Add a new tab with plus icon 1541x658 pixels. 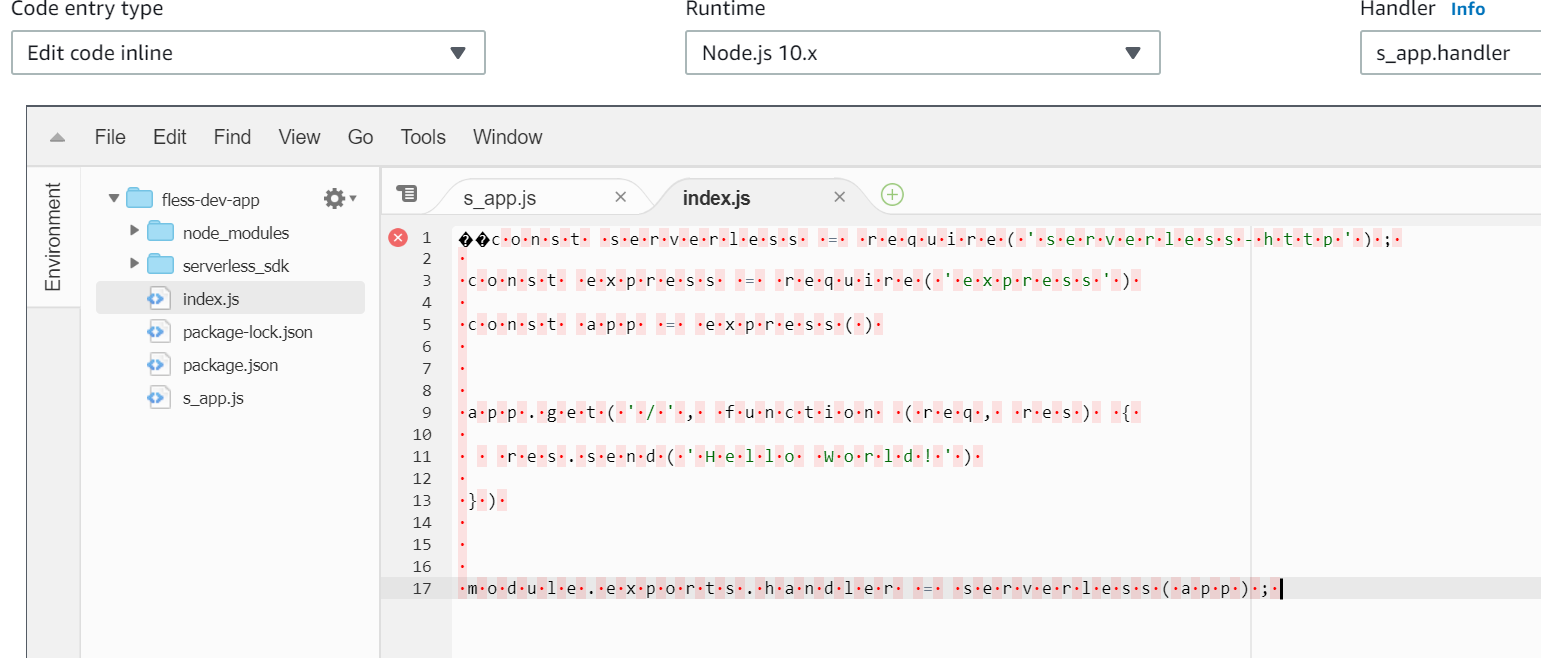click(x=892, y=195)
